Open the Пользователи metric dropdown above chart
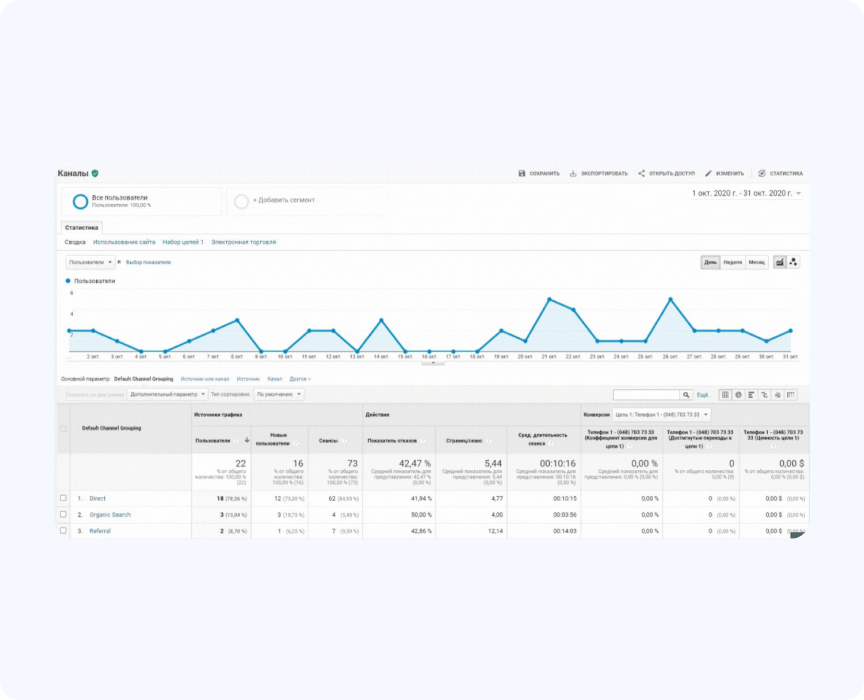This screenshot has width=864, height=700. click(x=90, y=262)
